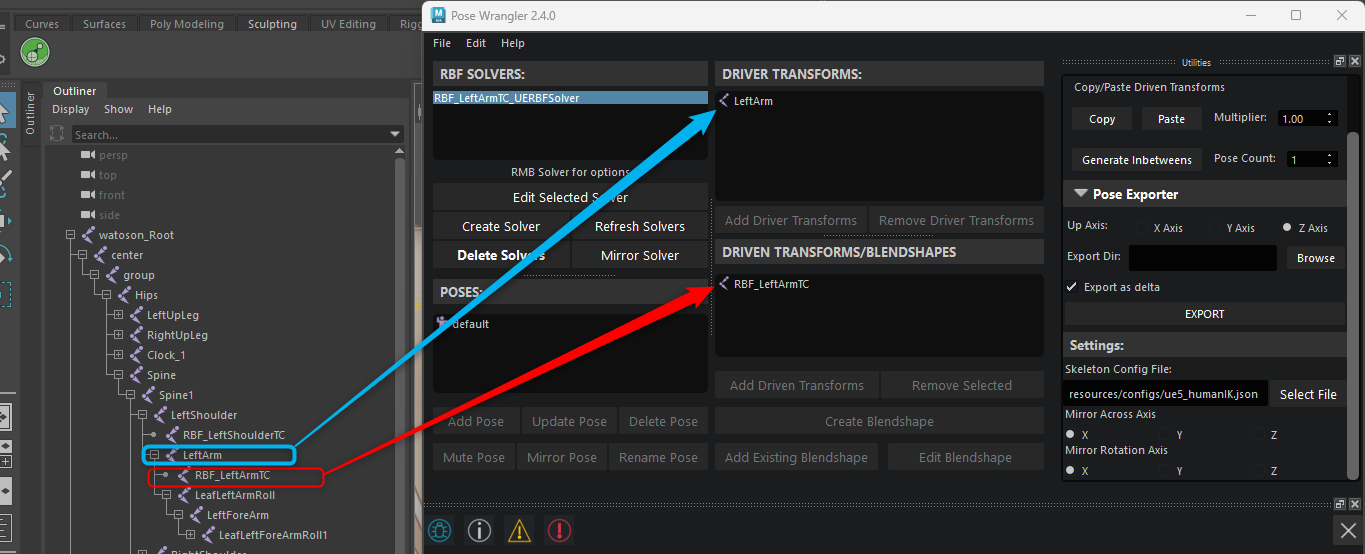Set Mirror Across Axis to Y
The height and width of the screenshot is (554, 1365).
coord(1166,435)
